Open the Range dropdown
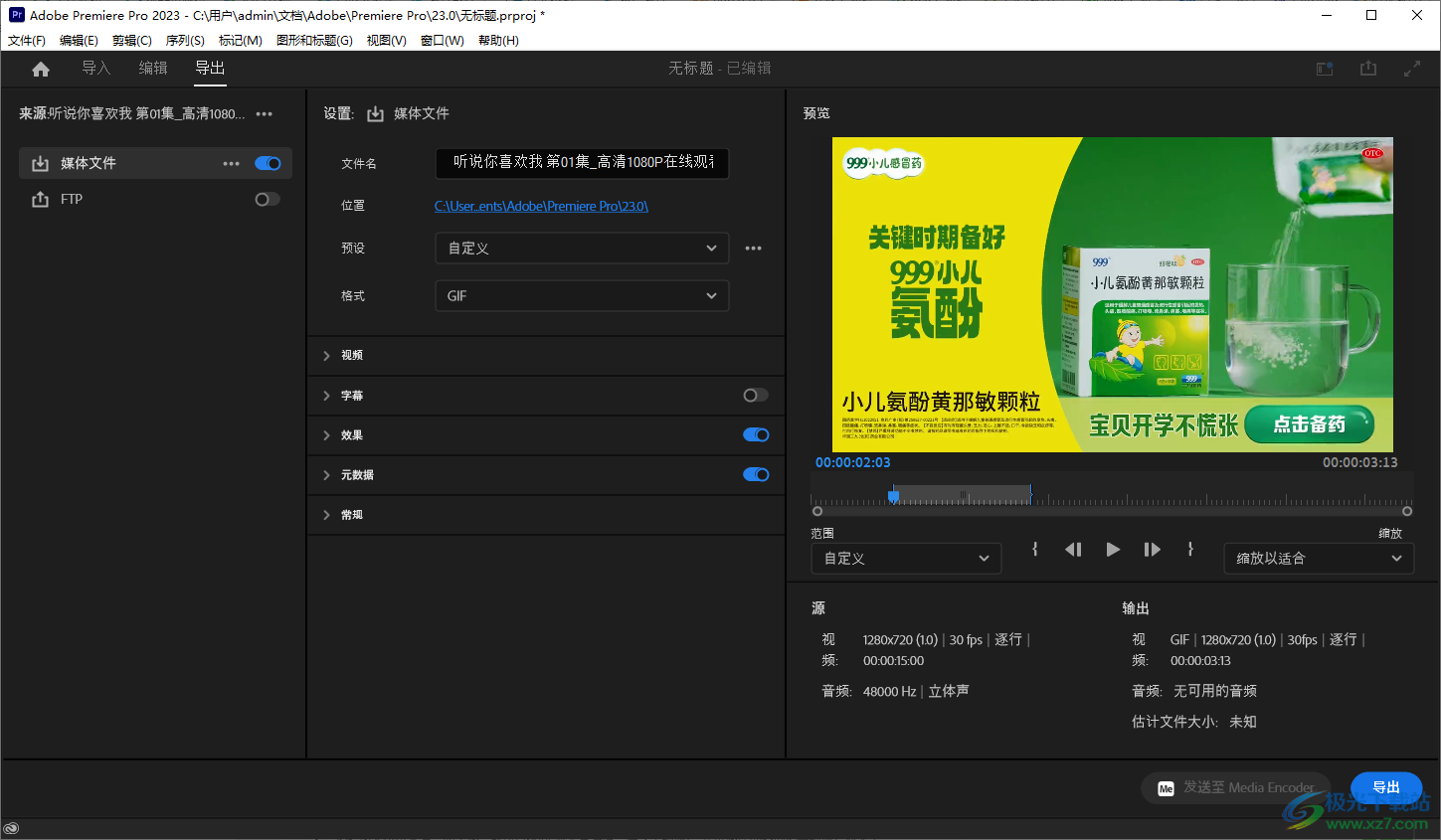The image size is (1441, 840). [x=906, y=559]
